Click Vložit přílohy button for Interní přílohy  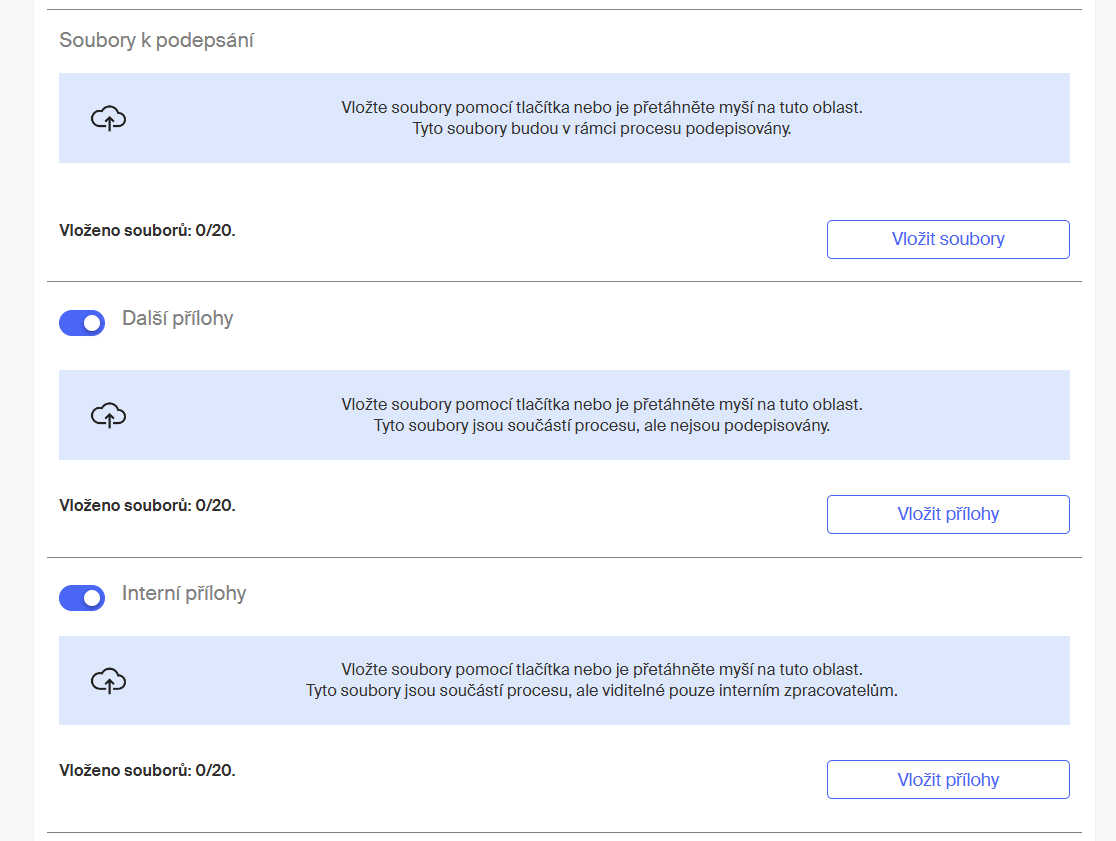948,780
